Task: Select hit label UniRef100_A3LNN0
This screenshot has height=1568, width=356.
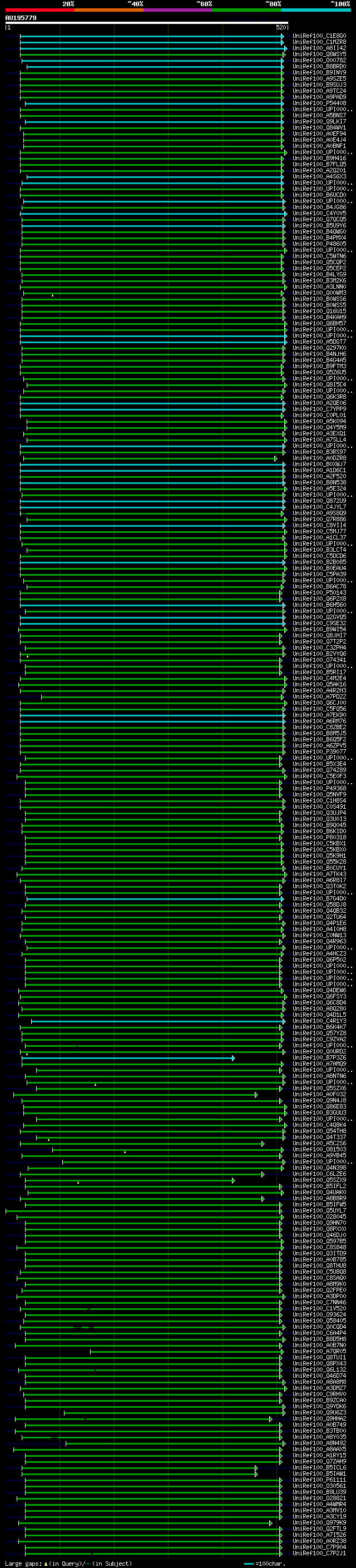Action: pos(319,286)
